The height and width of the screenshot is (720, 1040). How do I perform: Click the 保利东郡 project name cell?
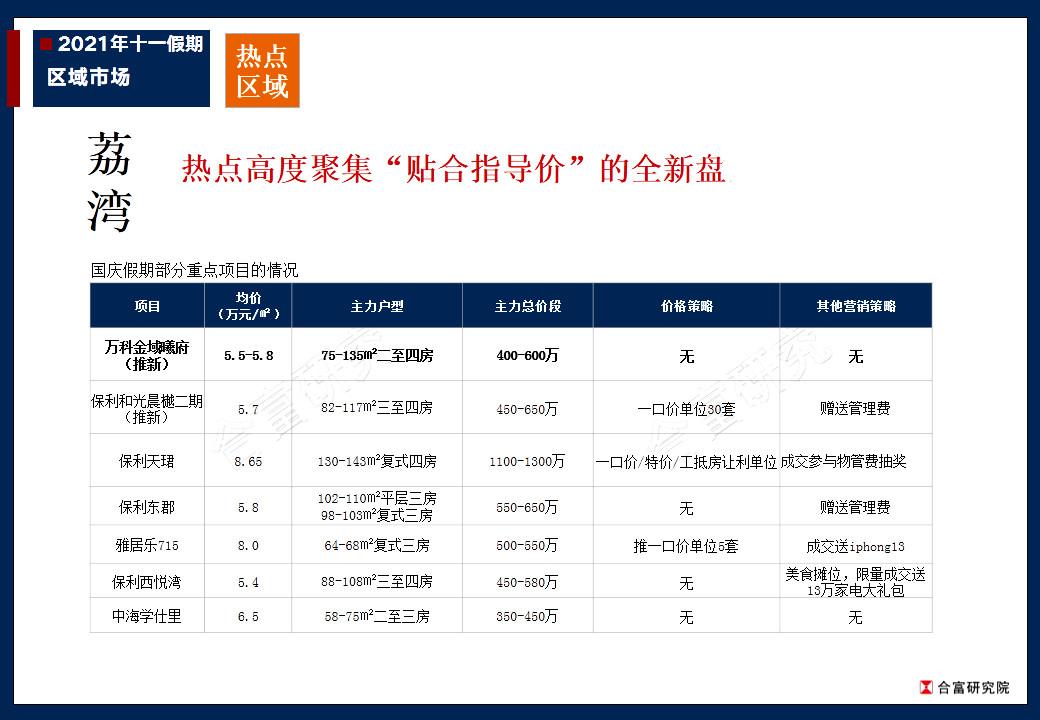pyautogui.click(x=147, y=507)
